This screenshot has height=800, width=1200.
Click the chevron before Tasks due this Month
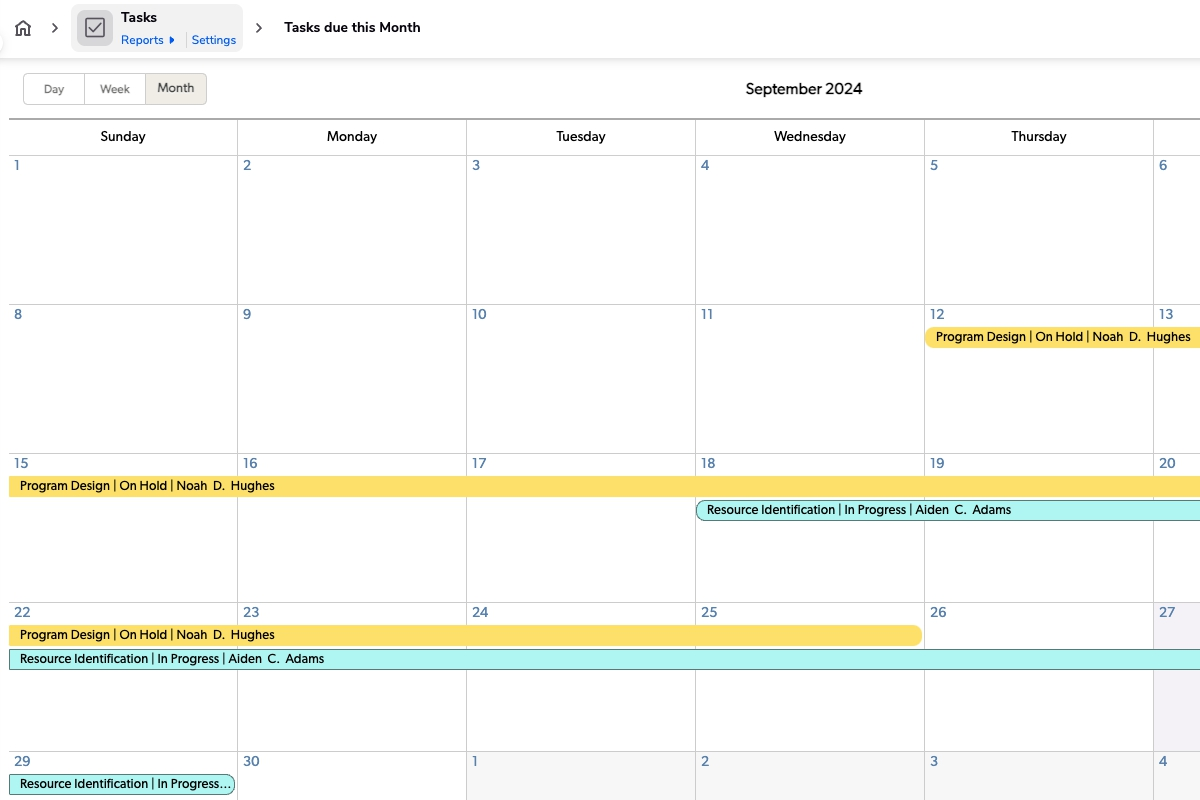(x=259, y=28)
